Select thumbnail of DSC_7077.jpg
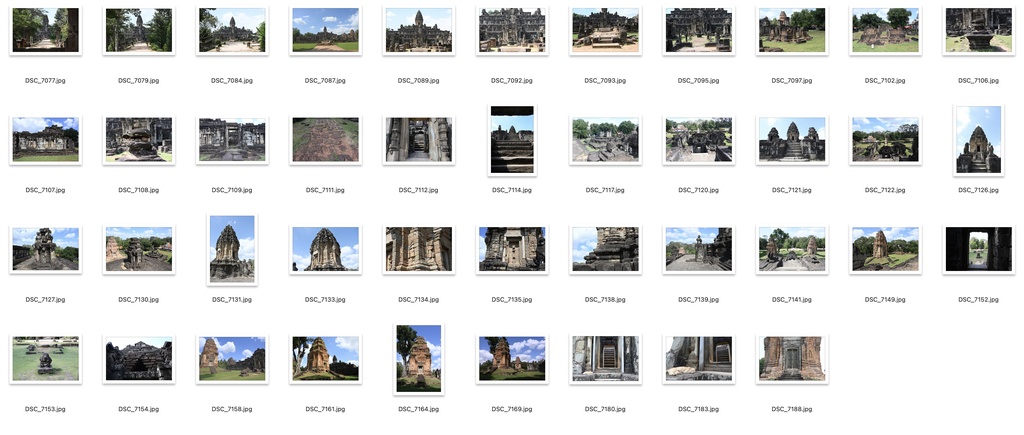1024x435 pixels. click(46, 30)
